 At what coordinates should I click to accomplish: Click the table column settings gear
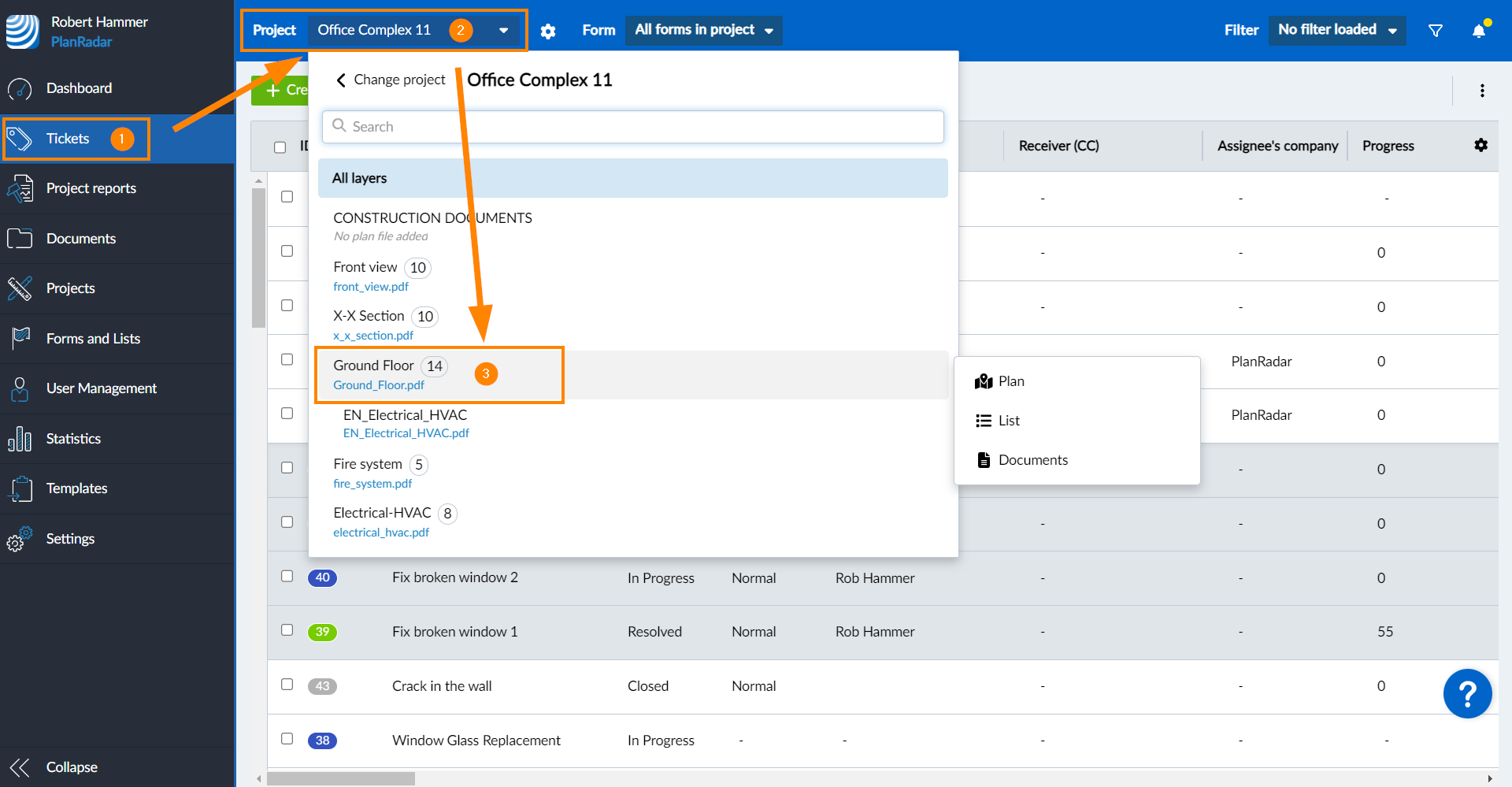(x=1481, y=145)
